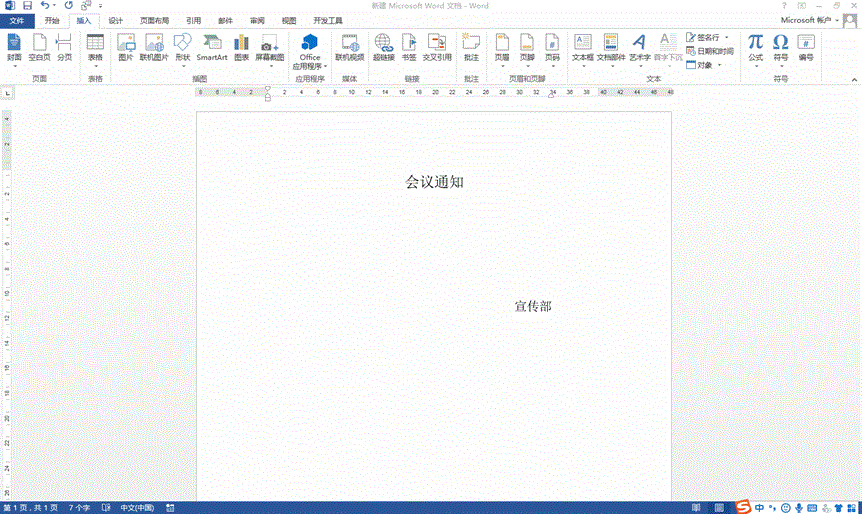Click the 图片 picture insert icon

click(125, 47)
